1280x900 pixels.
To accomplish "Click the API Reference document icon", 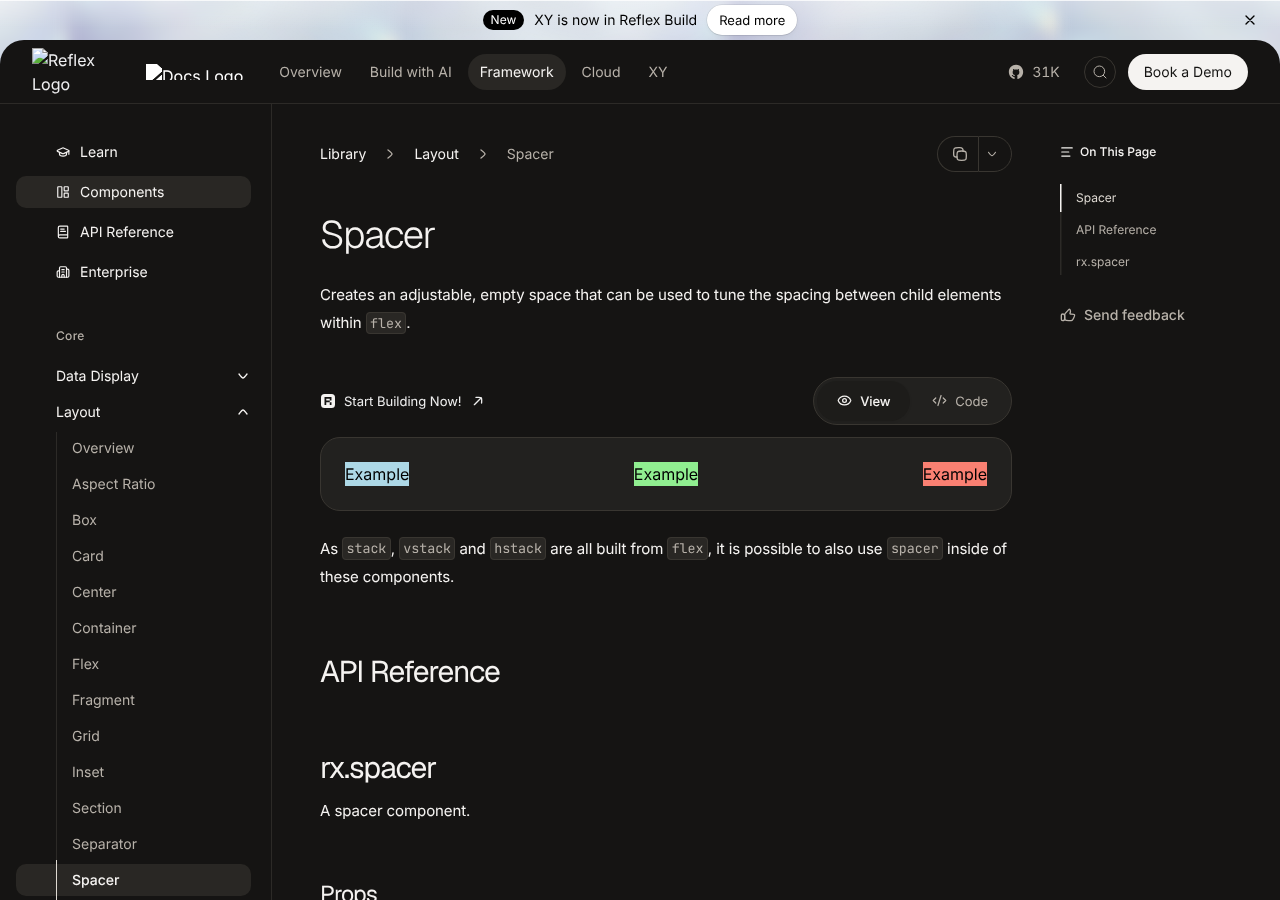I will [63, 232].
